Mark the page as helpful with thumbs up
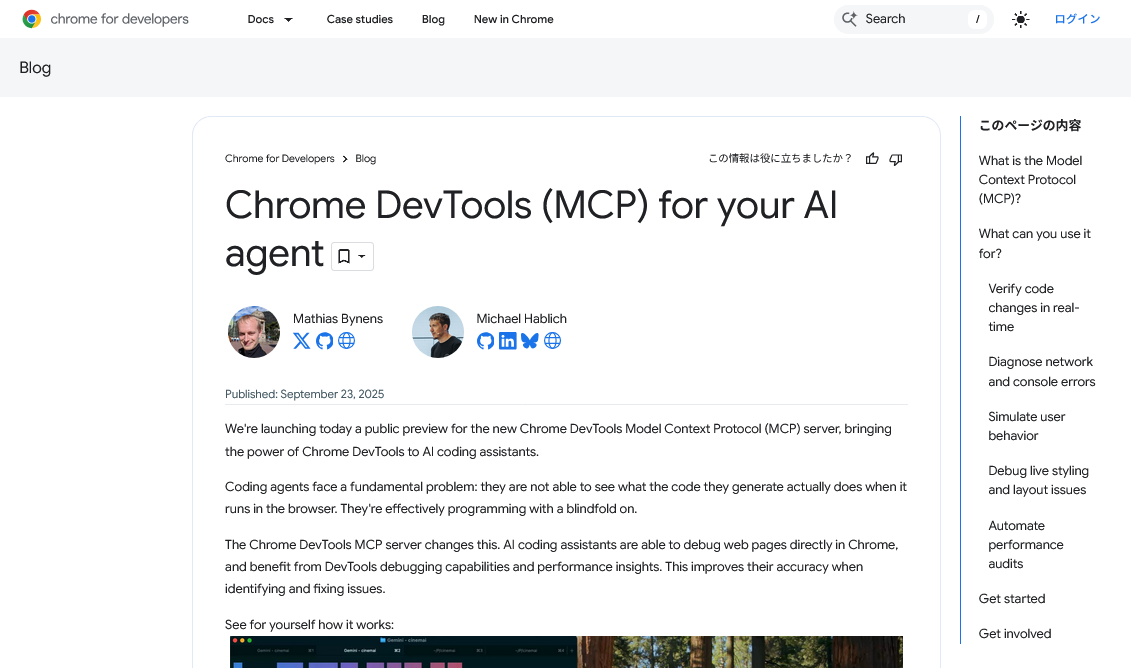This screenshot has width=1132, height=668. click(x=872, y=159)
